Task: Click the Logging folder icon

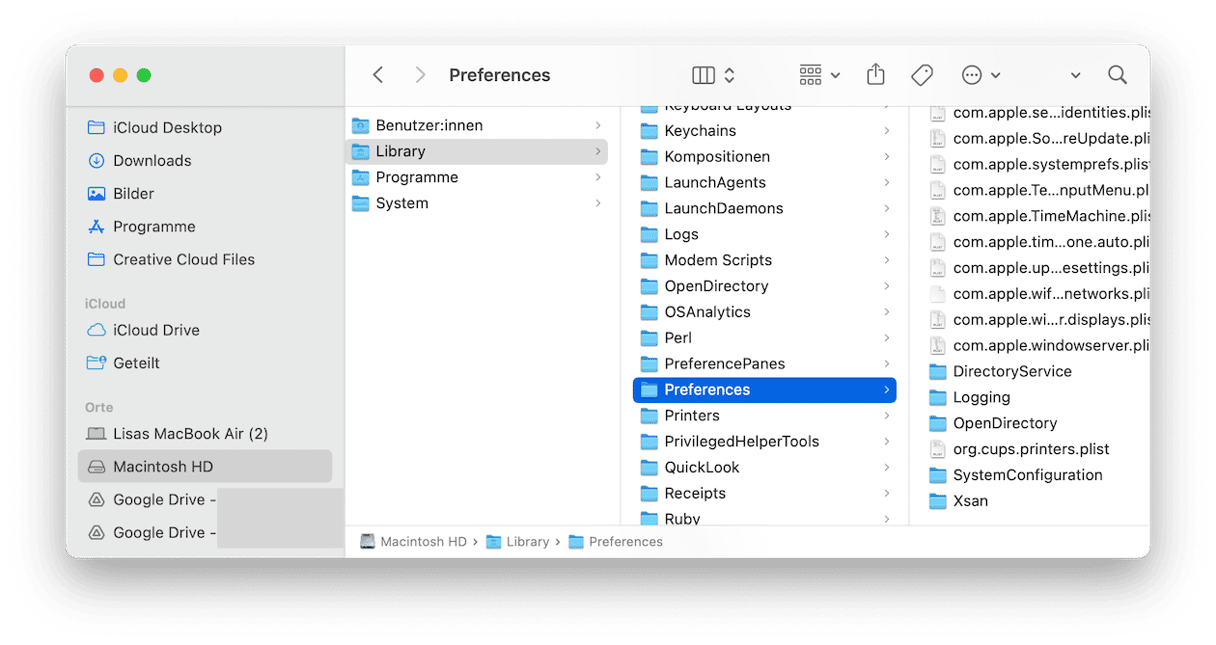Action: [x=937, y=398]
